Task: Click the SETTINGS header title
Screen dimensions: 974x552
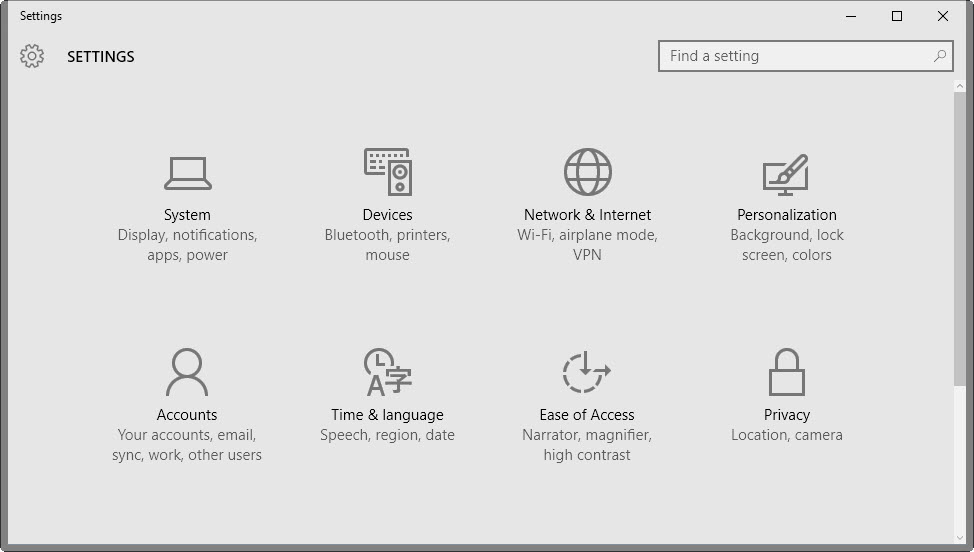Action: pos(101,57)
